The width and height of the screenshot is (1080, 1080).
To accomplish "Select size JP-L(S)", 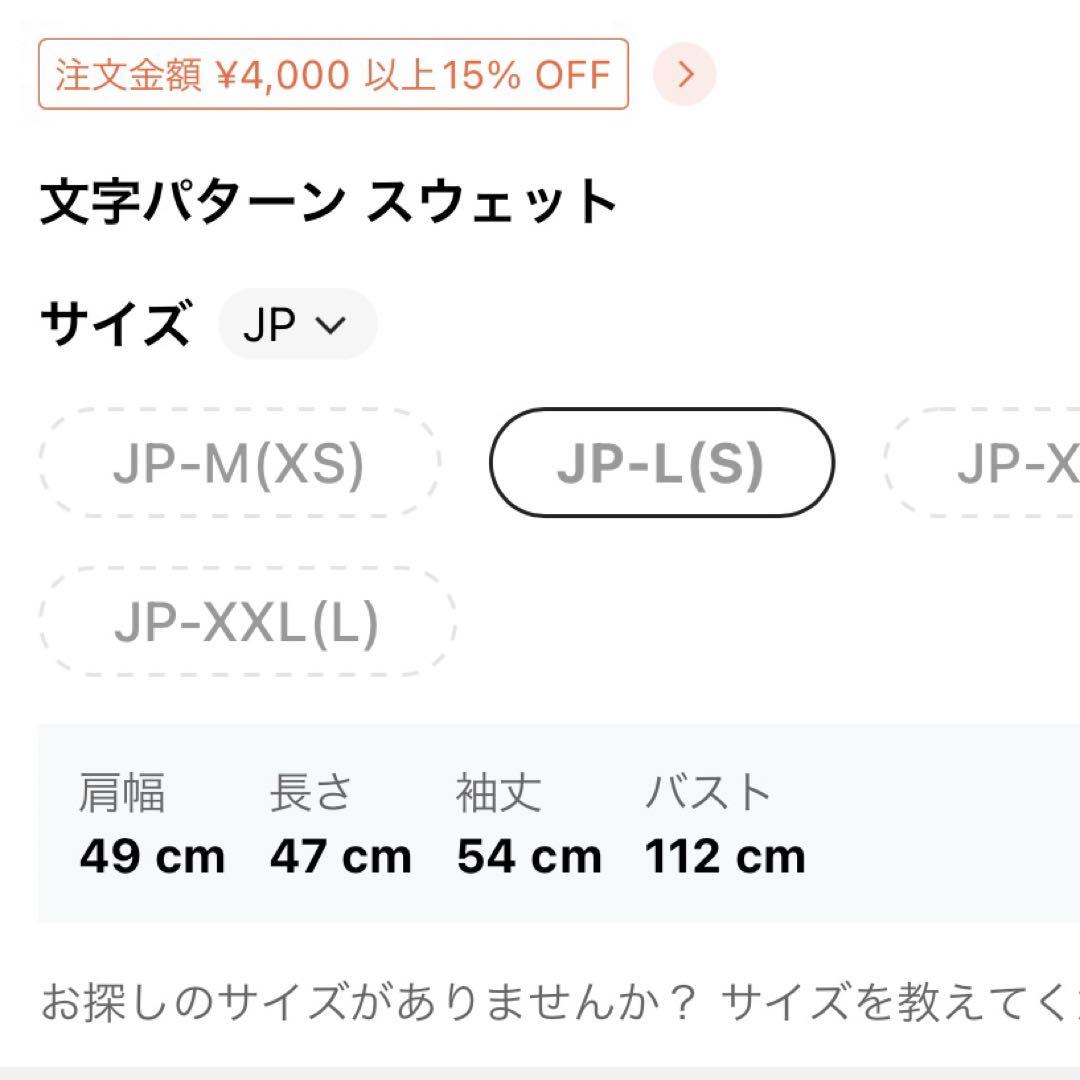I will pos(661,463).
